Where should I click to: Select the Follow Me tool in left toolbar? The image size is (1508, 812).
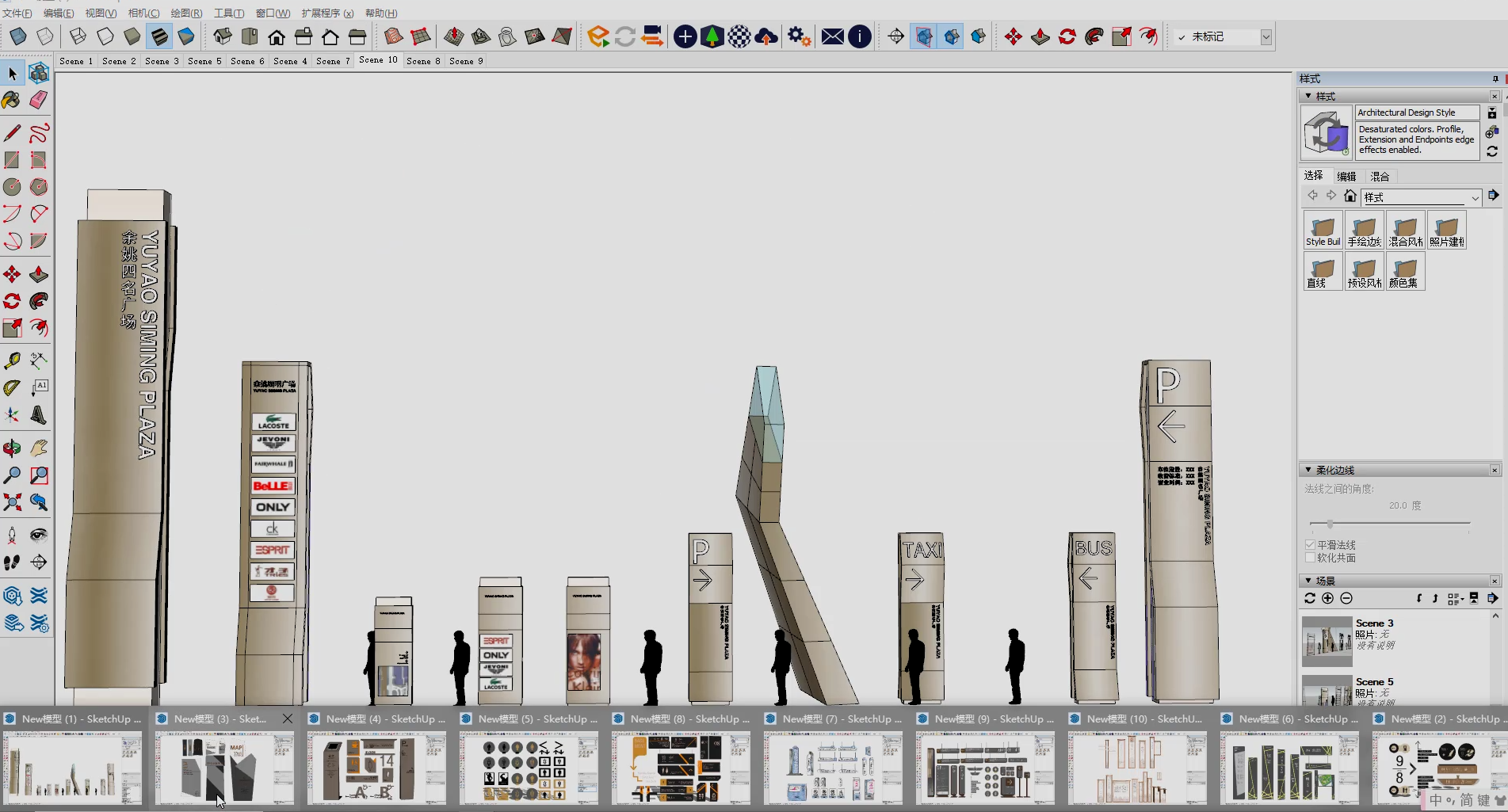38,301
